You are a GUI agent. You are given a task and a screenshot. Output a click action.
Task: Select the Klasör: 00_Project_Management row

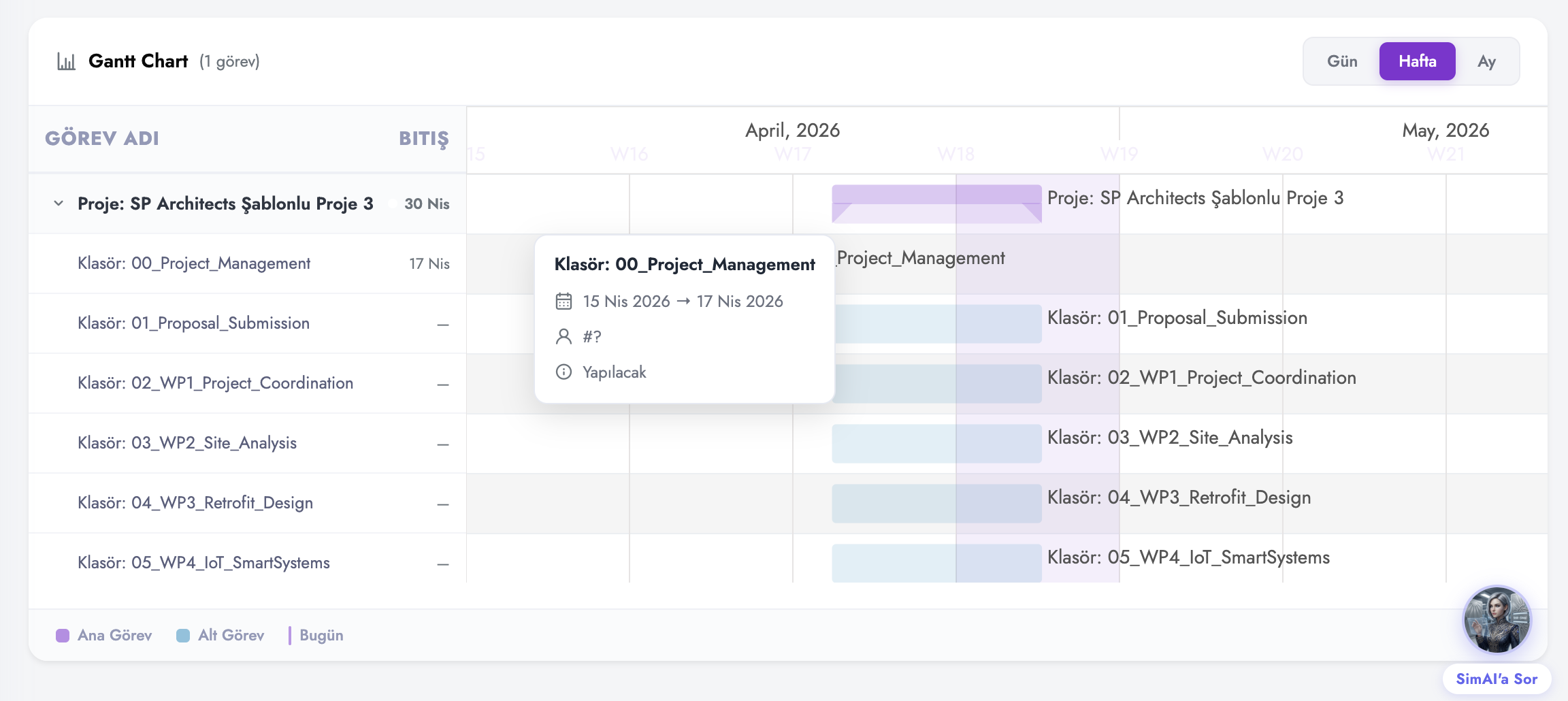point(247,263)
